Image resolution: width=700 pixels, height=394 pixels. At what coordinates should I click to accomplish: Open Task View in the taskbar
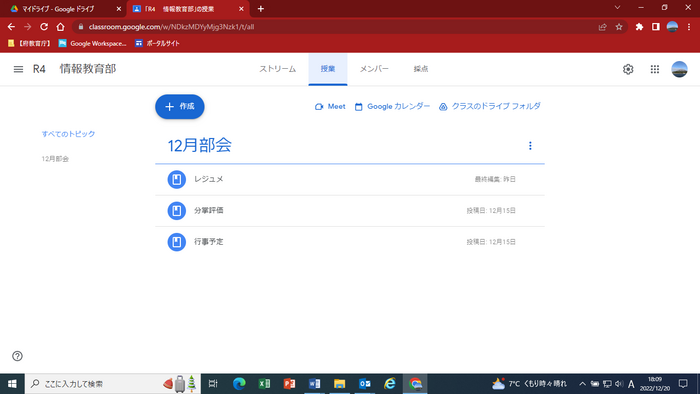pos(213,384)
